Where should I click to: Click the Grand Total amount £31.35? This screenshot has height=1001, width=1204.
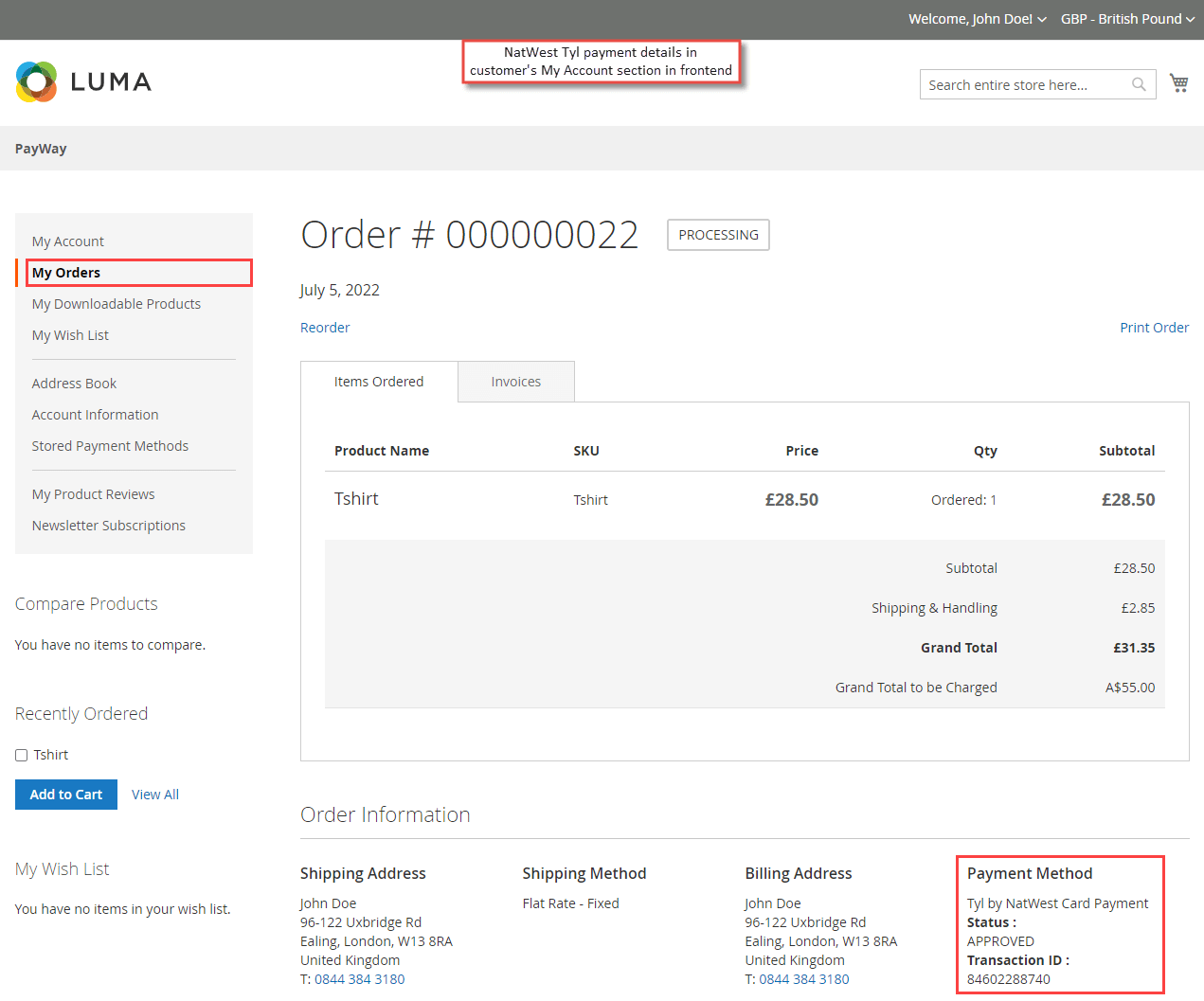(1134, 648)
